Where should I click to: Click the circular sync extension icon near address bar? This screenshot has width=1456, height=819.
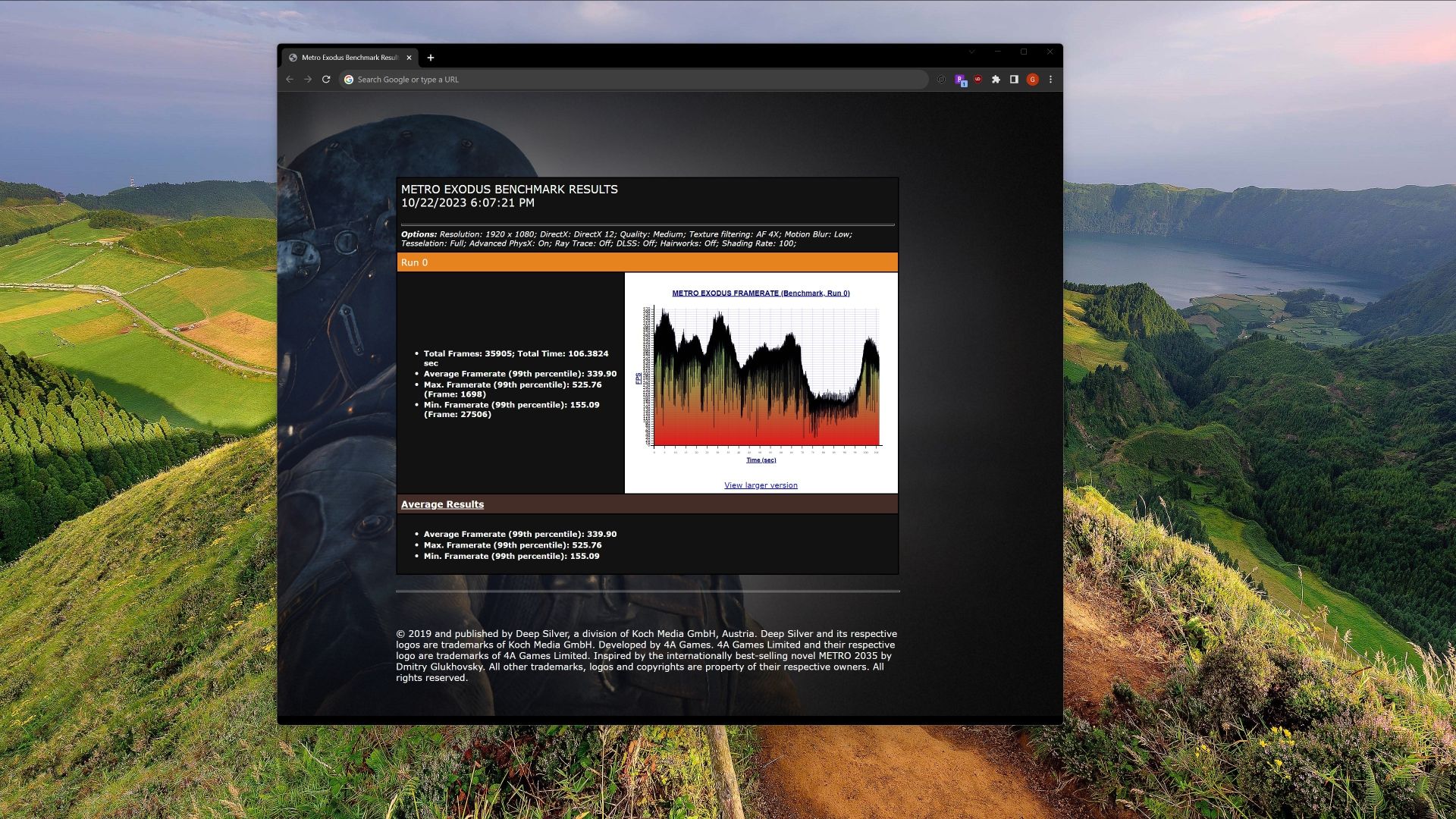tap(941, 79)
